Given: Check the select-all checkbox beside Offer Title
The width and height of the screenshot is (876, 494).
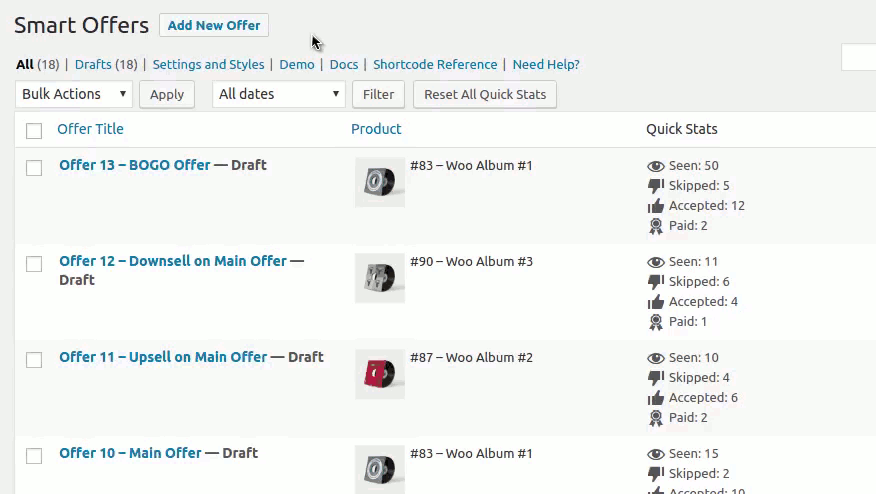Looking at the screenshot, I should tap(34, 131).
